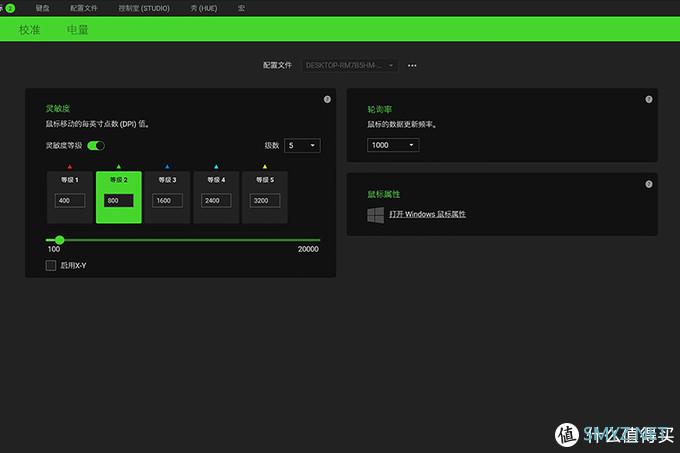Click the red triangle marker above 等级 1

70,166
